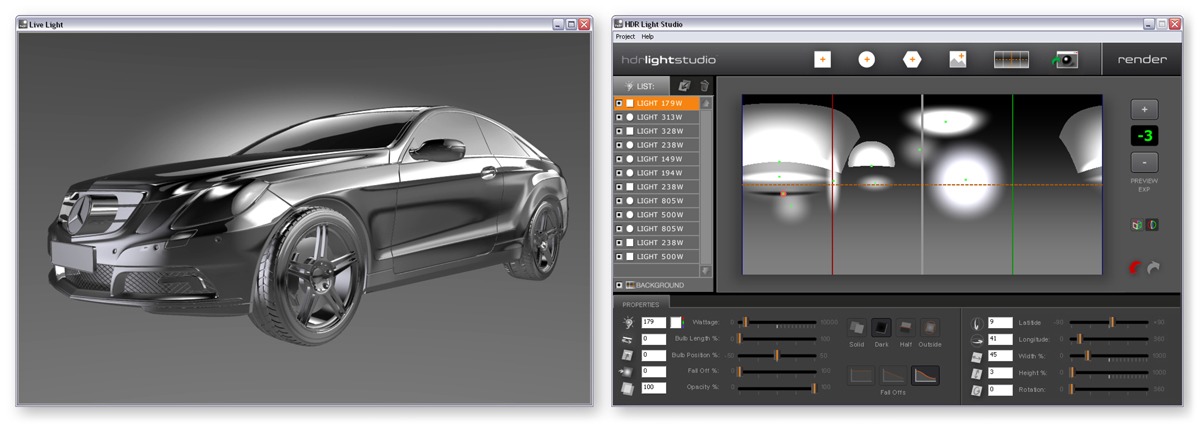Click the red undo arrow

(x=1135, y=267)
